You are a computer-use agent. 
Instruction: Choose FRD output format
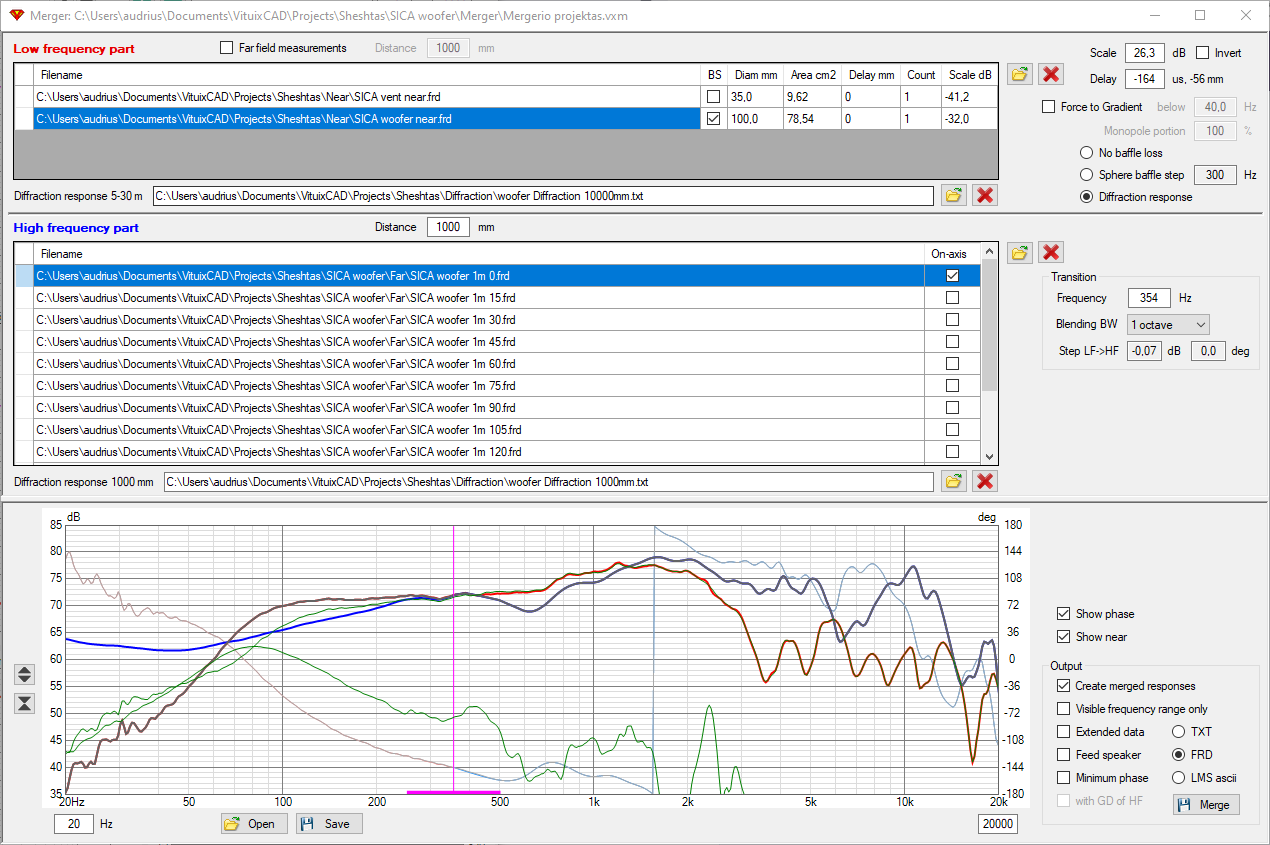pos(1178,755)
